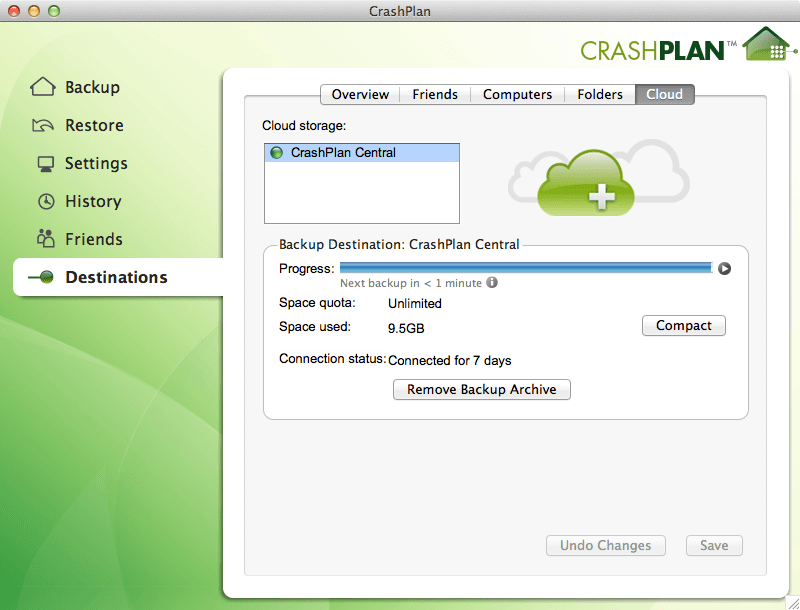
Task: Click the yellow minimize window button
Action: click(34, 11)
